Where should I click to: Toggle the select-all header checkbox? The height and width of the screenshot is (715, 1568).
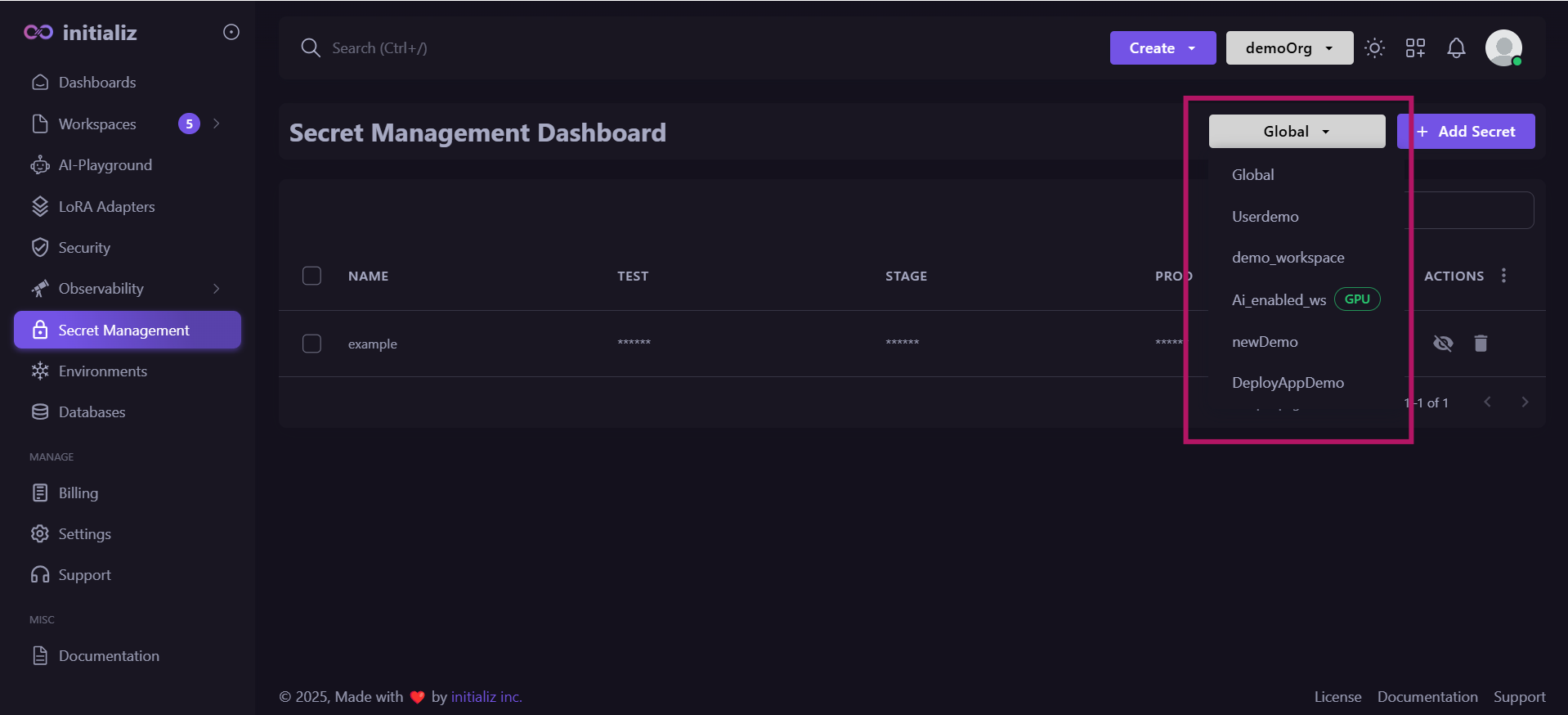pos(311,276)
